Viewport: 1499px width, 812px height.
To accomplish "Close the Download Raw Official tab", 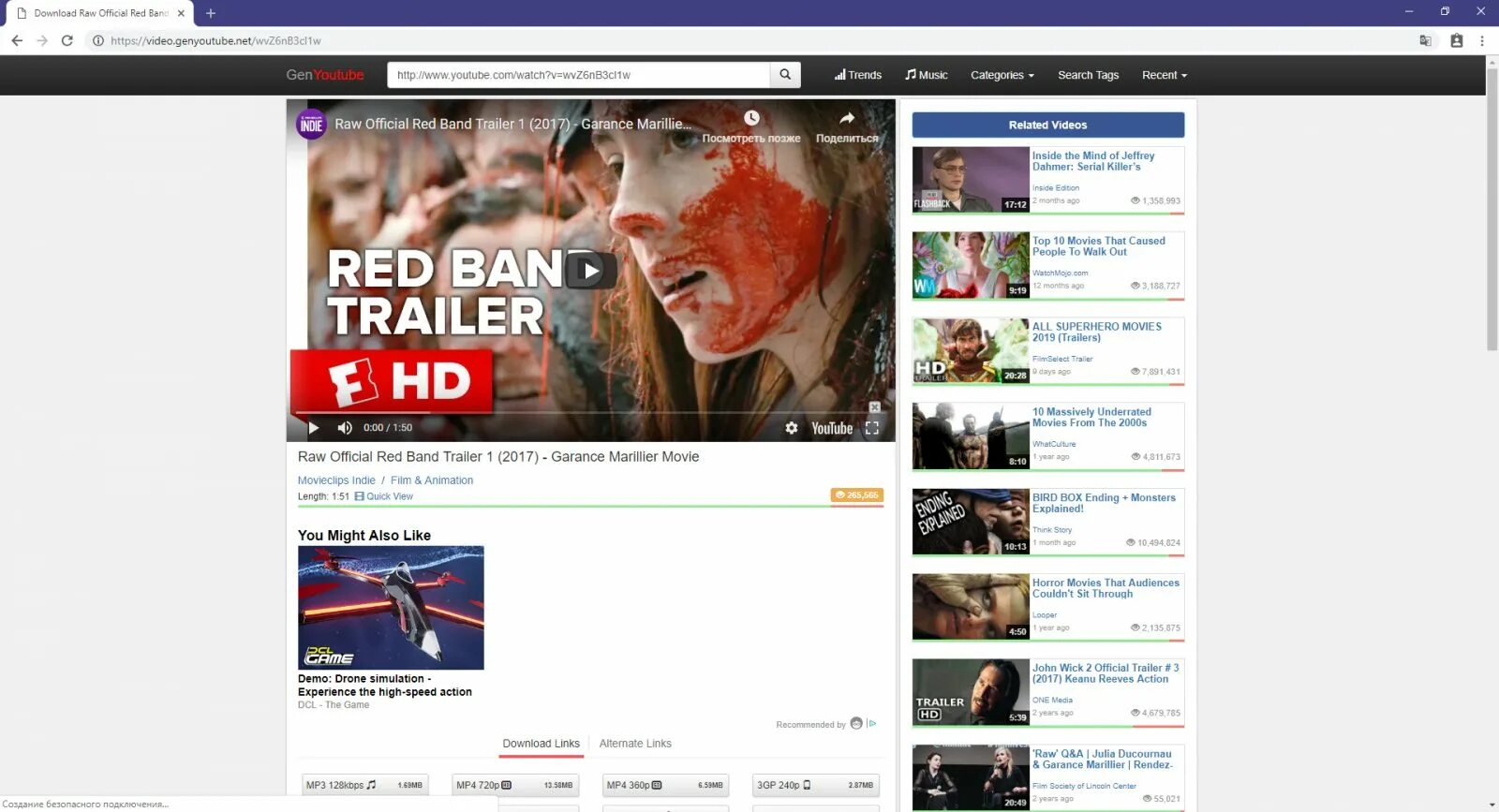I will point(181,13).
